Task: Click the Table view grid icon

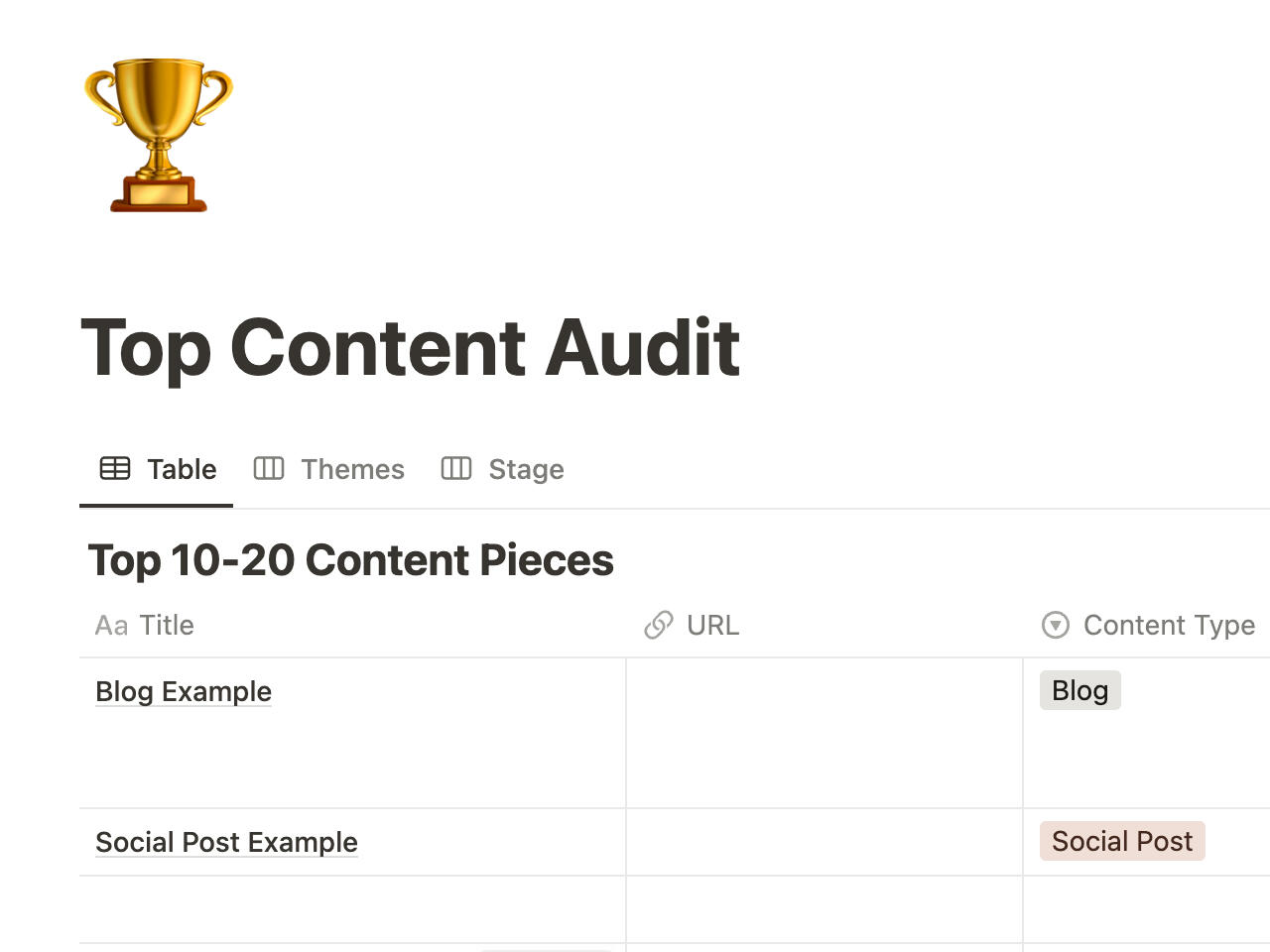Action: tap(115, 468)
